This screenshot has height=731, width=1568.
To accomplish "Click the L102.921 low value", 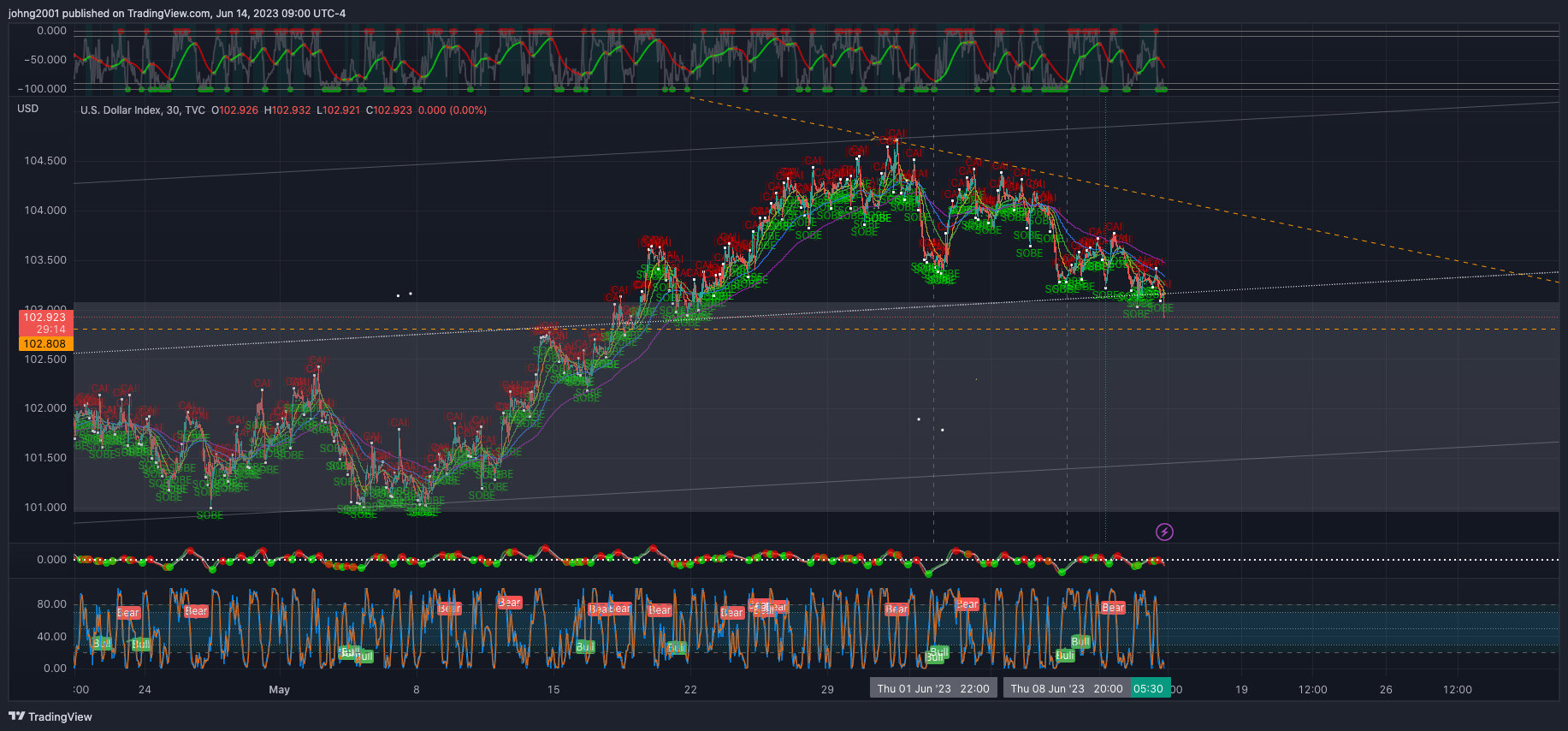I will pyautogui.click(x=339, y=110).
